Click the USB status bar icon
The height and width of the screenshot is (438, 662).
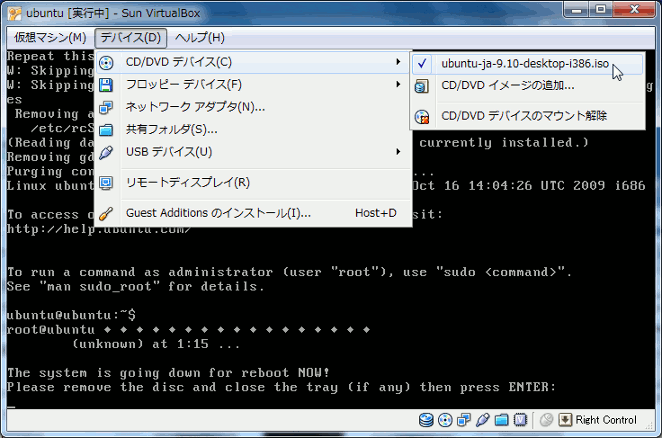click(x=483, y=420)
